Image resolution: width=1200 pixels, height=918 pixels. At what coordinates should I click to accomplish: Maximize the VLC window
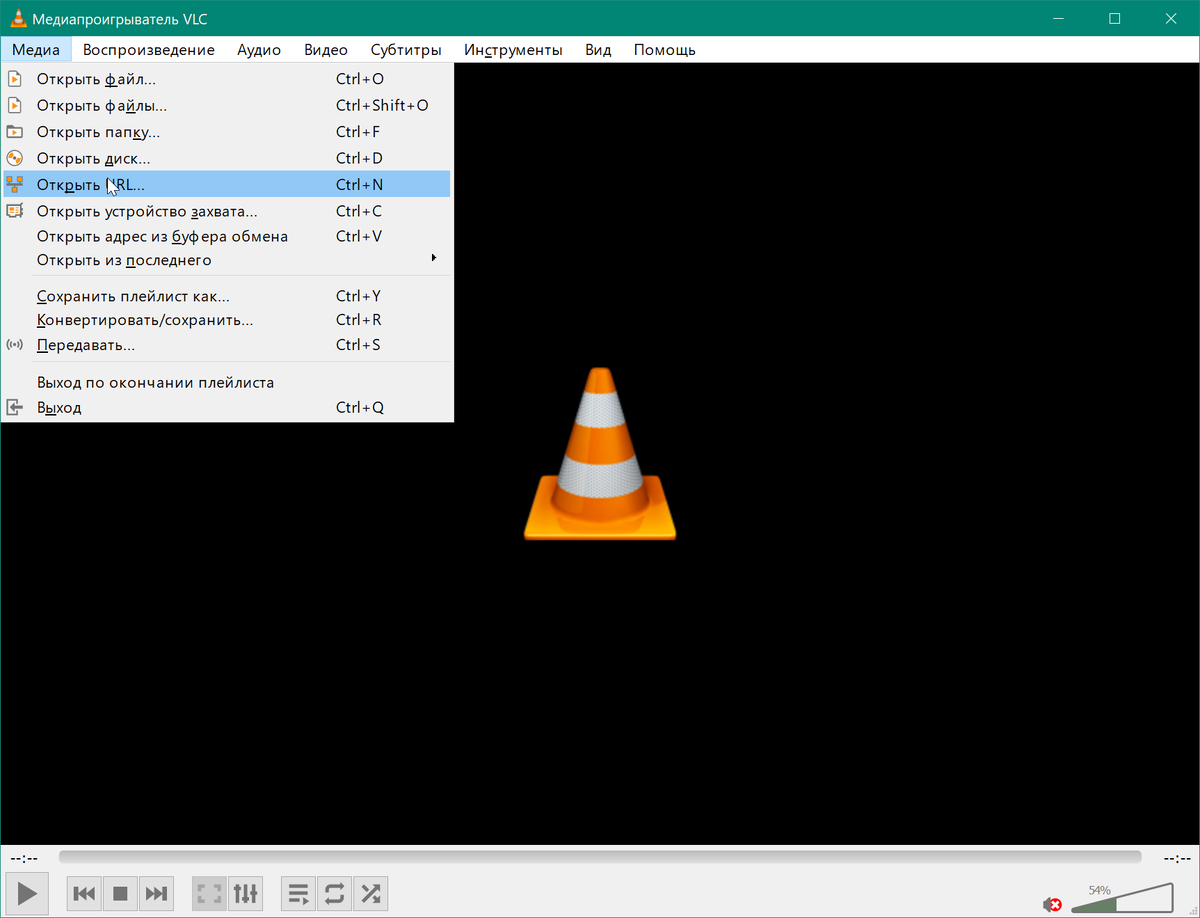[1114, 18]
